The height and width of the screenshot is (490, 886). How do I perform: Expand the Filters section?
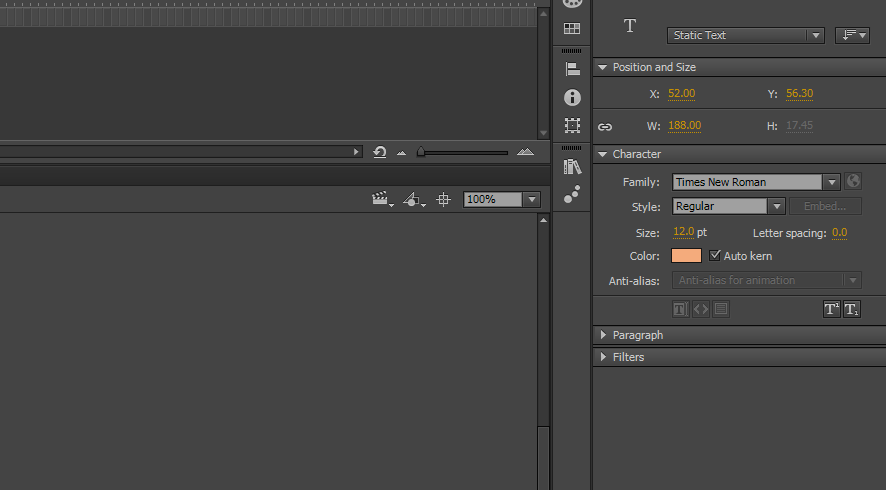(603, 357)
